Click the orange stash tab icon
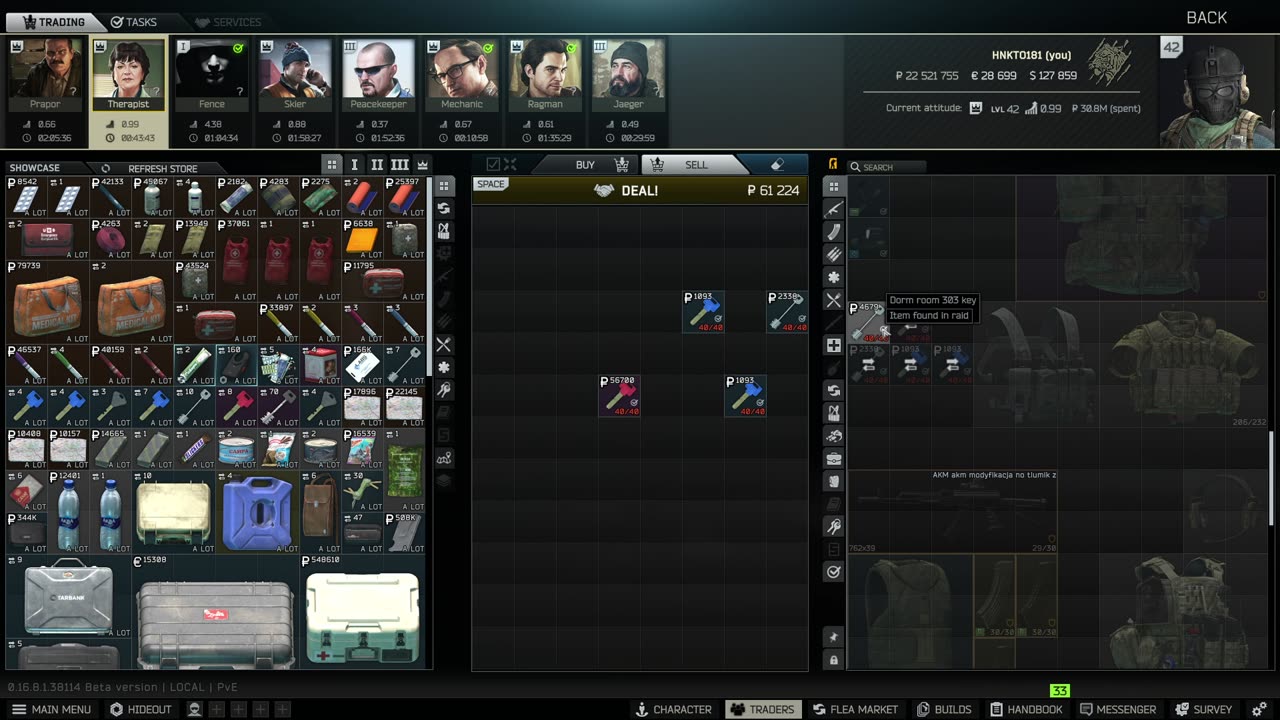Screen dimensions: 1280x720 pos(833,164)
